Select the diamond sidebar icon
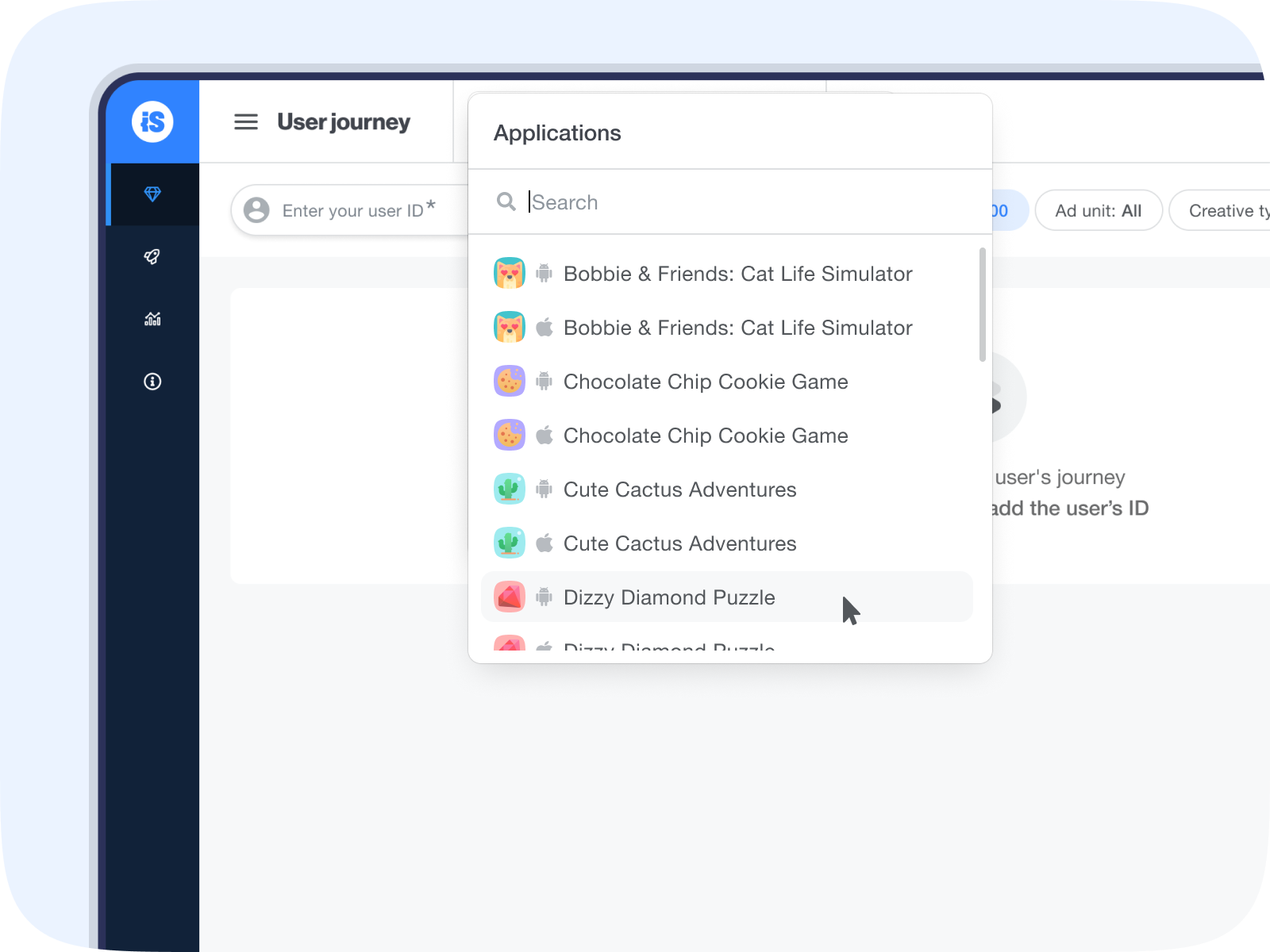This screenshot has height=952, width=1270. click(x=152, y=194)
